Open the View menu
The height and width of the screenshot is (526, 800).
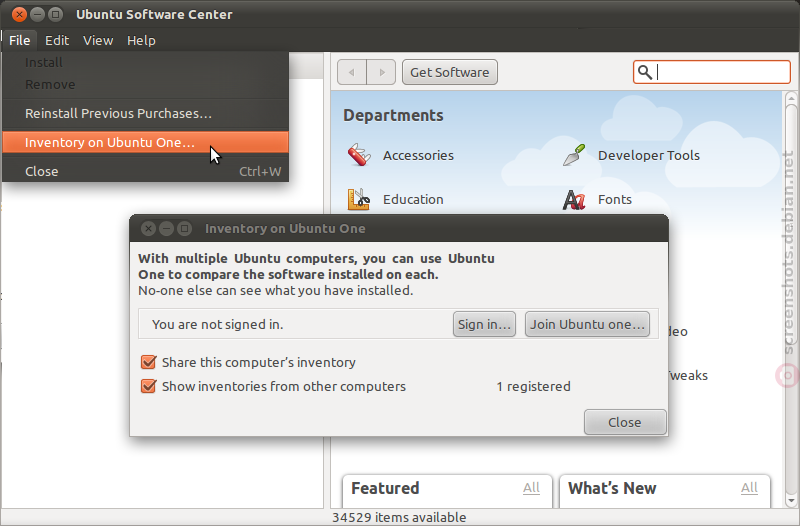tap(98, 40)
